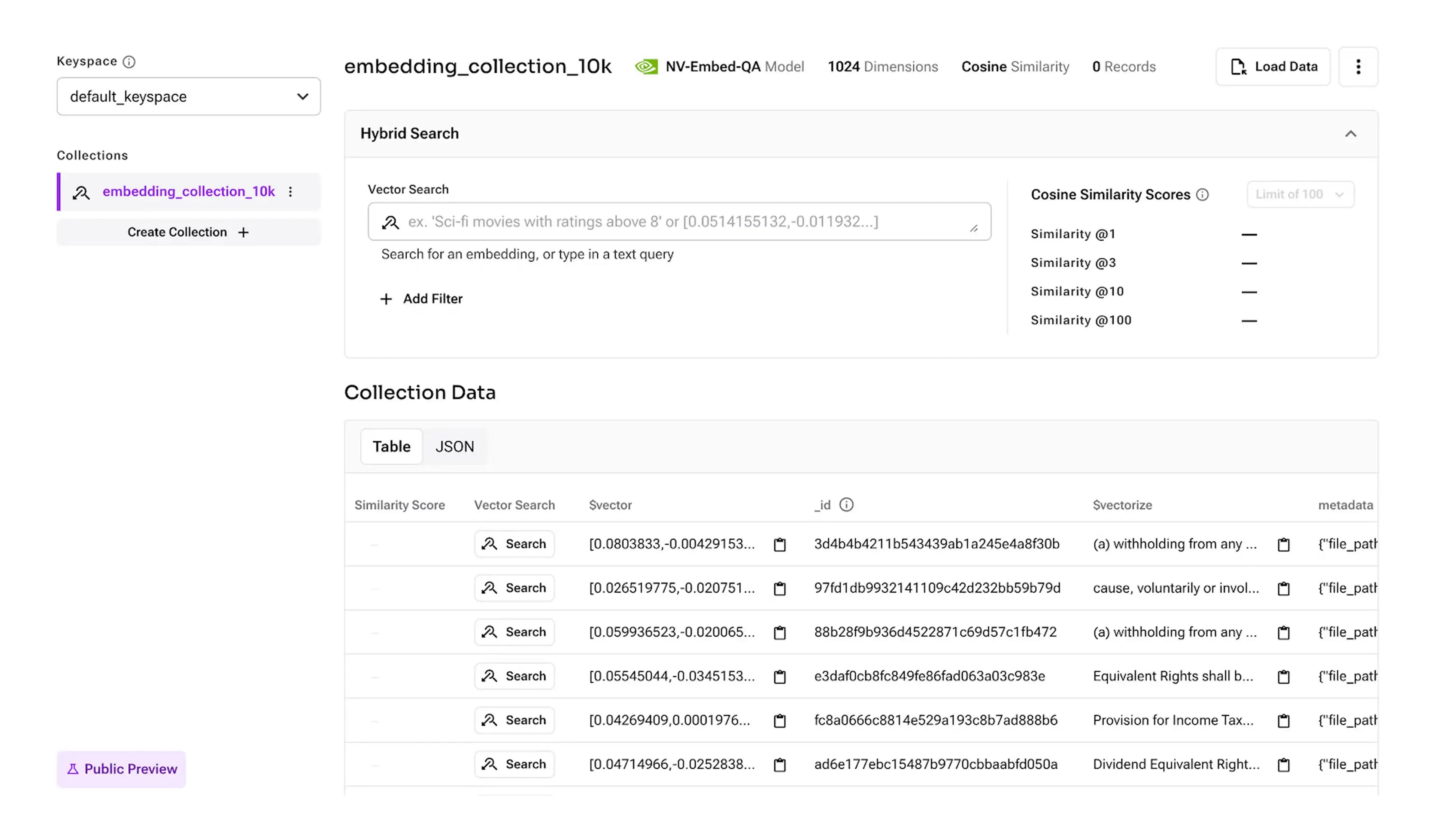
Task: Switch to the JSON tab
Action: point(454,447)
